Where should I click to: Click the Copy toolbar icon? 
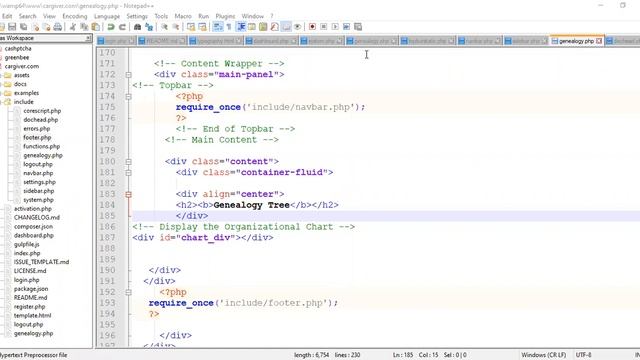(x=84, y=27)
